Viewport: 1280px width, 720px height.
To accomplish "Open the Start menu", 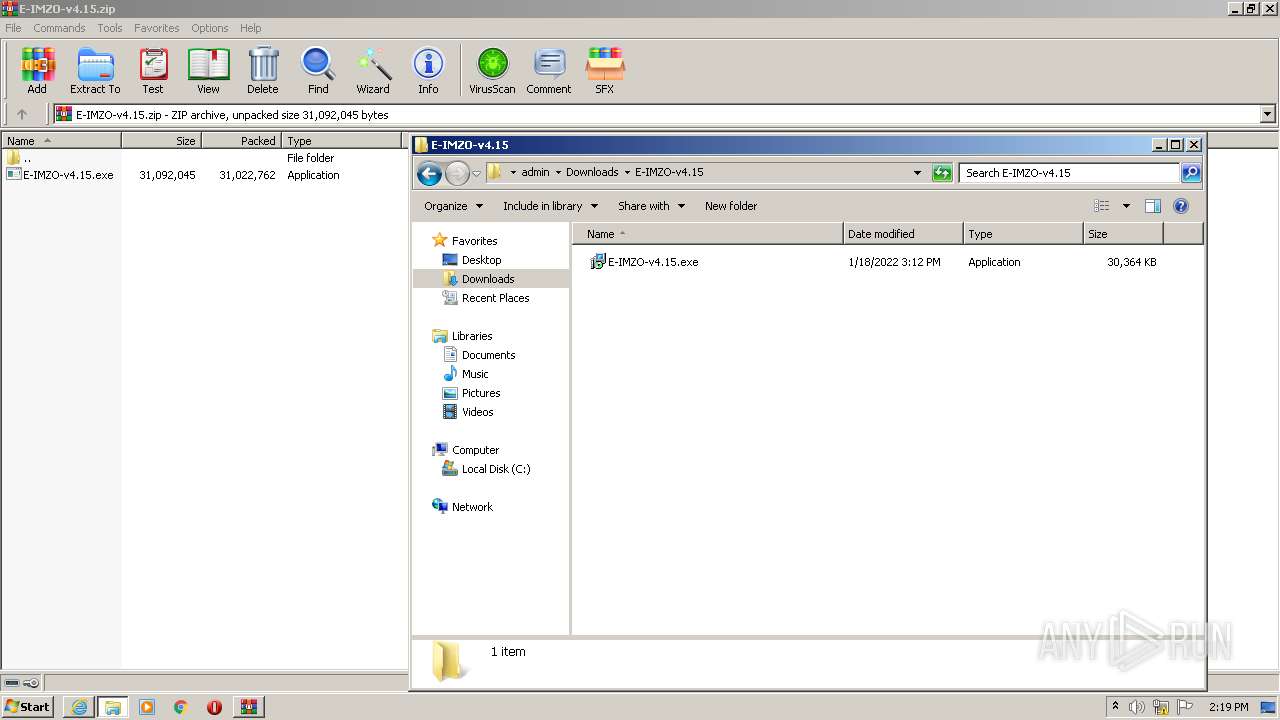I will click(27, 707).
